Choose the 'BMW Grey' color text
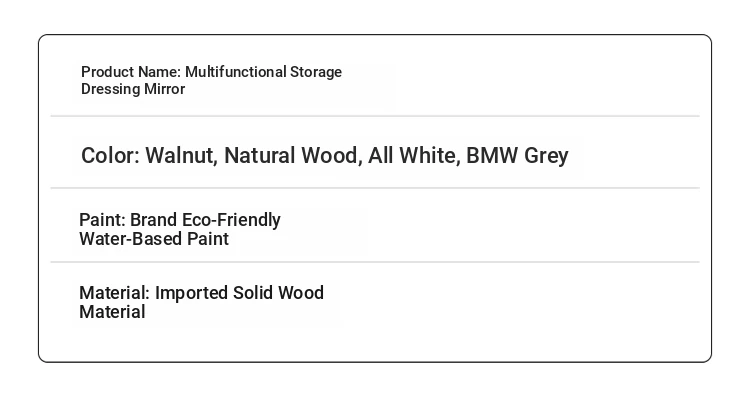The image size is (750, 398). point(517,156)
